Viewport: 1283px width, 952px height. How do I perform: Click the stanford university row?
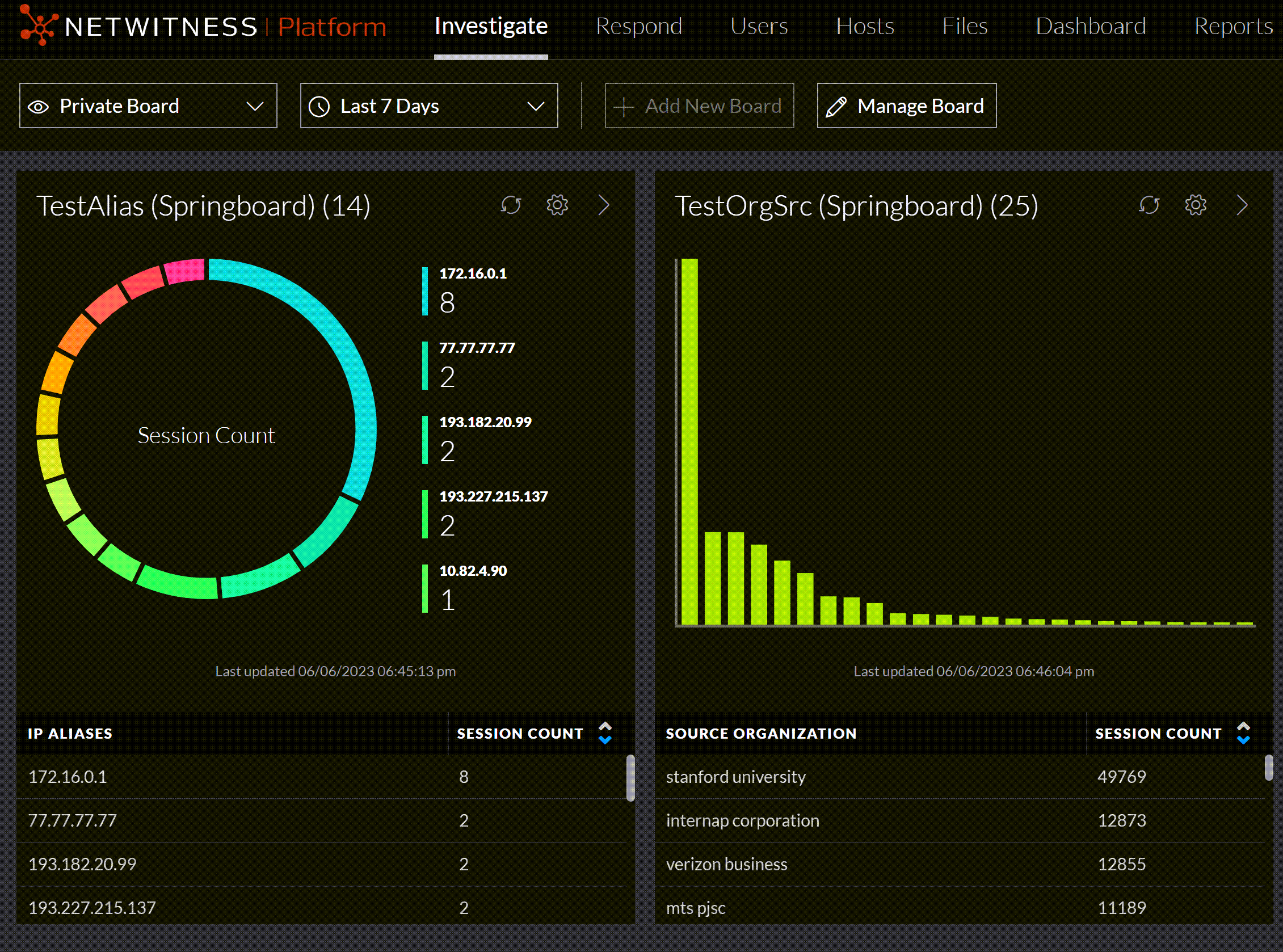[x=960, y=777]
